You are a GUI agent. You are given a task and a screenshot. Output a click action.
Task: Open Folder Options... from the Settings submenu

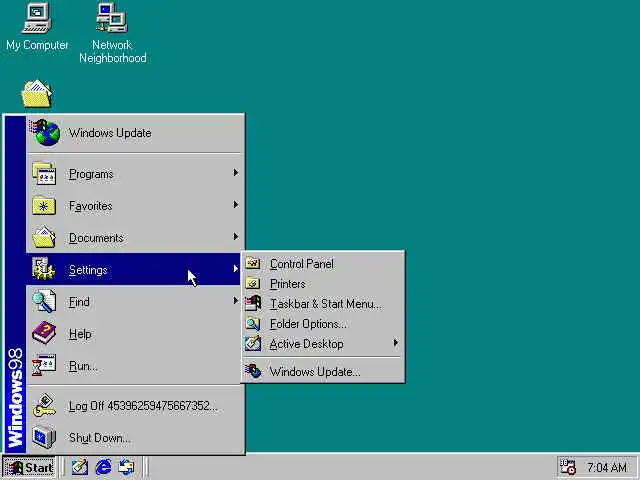tap(323, 324)
